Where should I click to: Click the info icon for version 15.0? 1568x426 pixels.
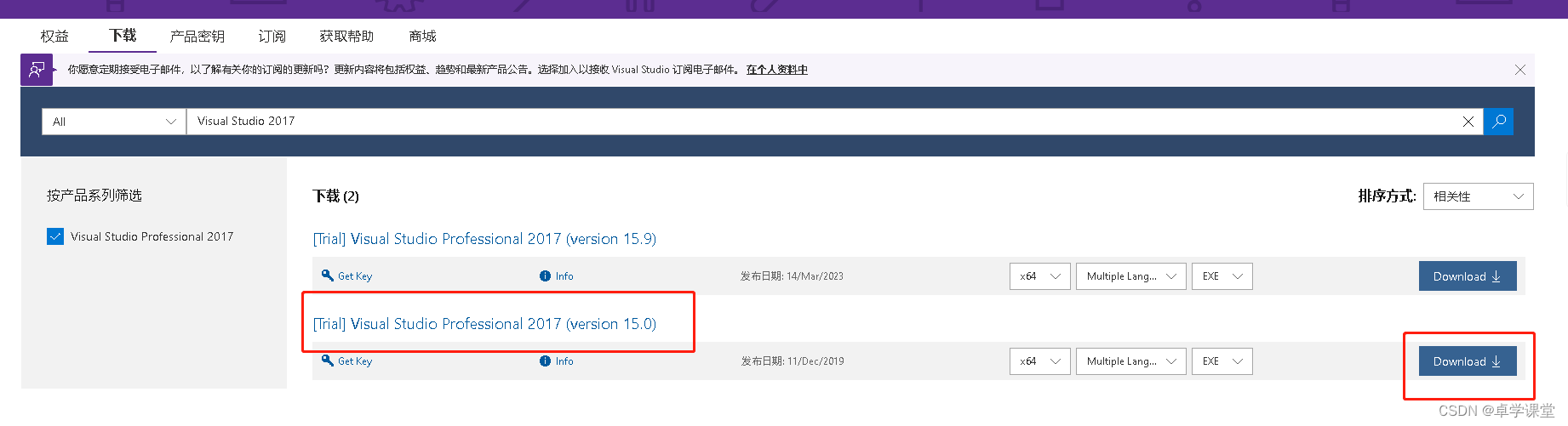pos(545,361)
